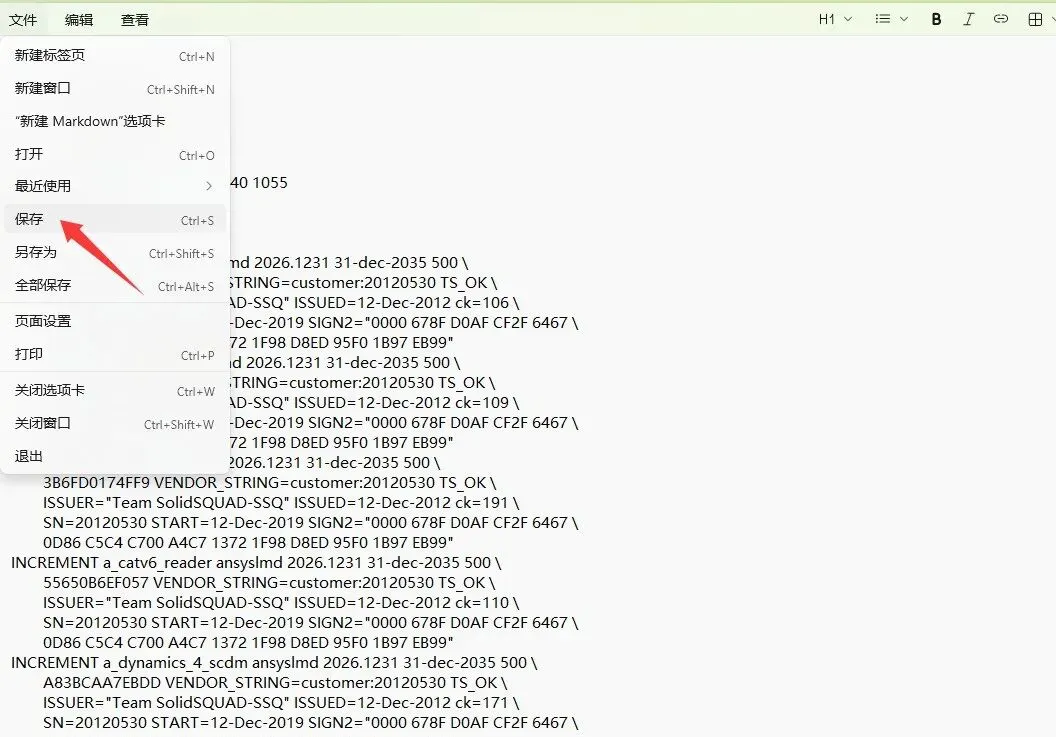
Task: Click the partially hidden line ending ck=109
Action: [374, 403]
